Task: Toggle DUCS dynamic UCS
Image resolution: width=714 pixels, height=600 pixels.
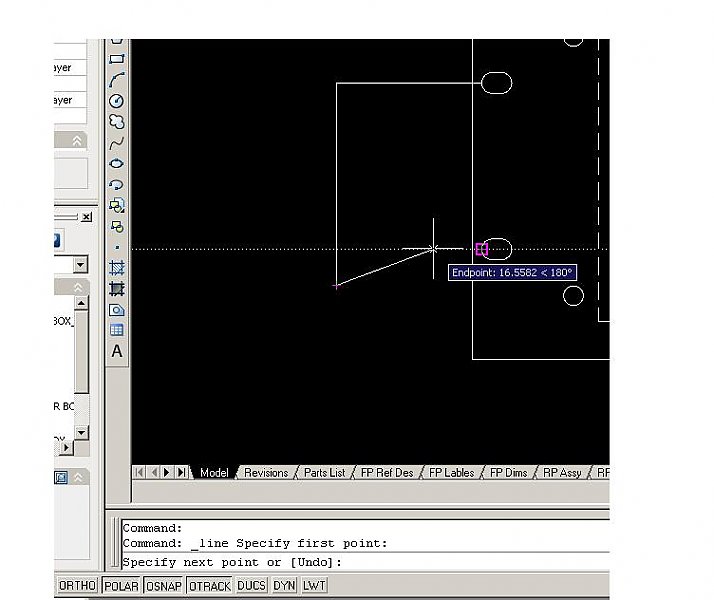Action: pyautogui.click(x=251, y=585)
